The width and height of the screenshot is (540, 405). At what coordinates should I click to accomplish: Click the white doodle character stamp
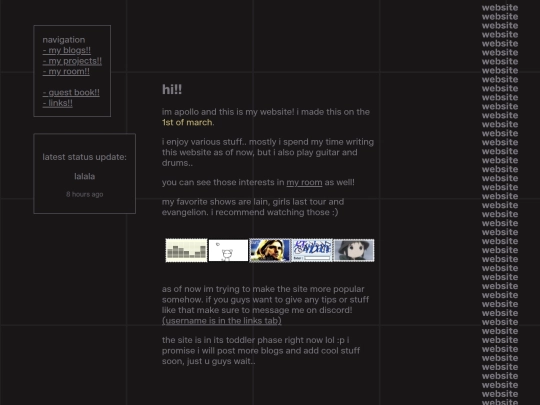point(228,250)
